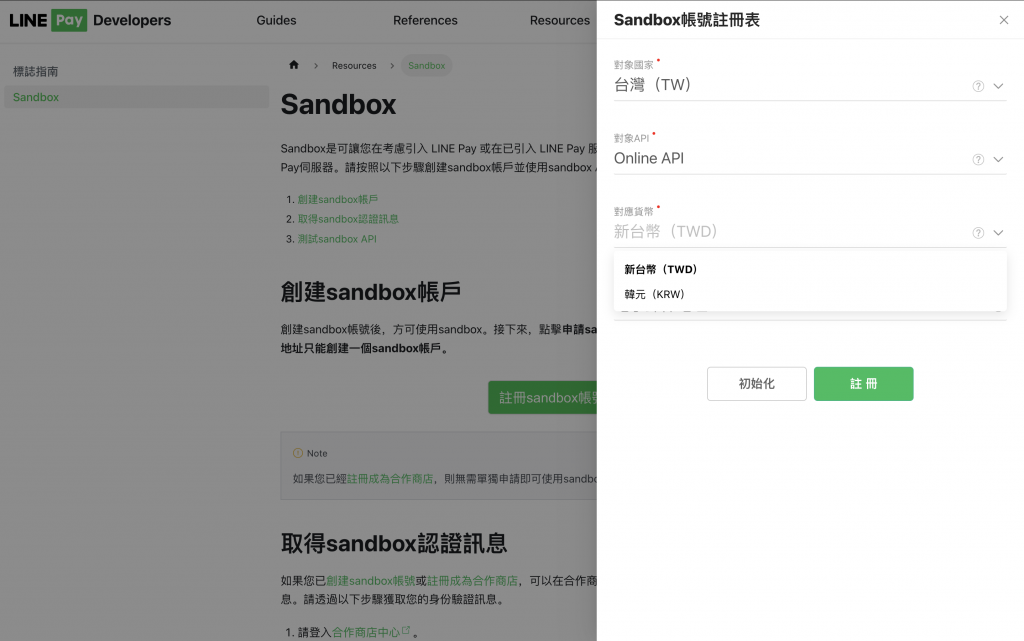The image size is (1024, 641).
Task: Click 註冊成為合作商店 link in the Note box
Action: pos(390,479)
